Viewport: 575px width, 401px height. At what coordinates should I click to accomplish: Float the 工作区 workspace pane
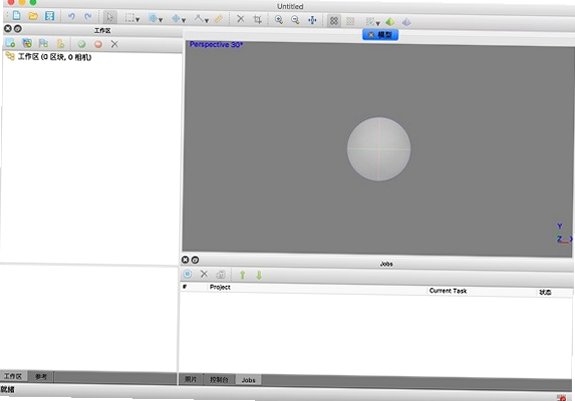(17, 29)
